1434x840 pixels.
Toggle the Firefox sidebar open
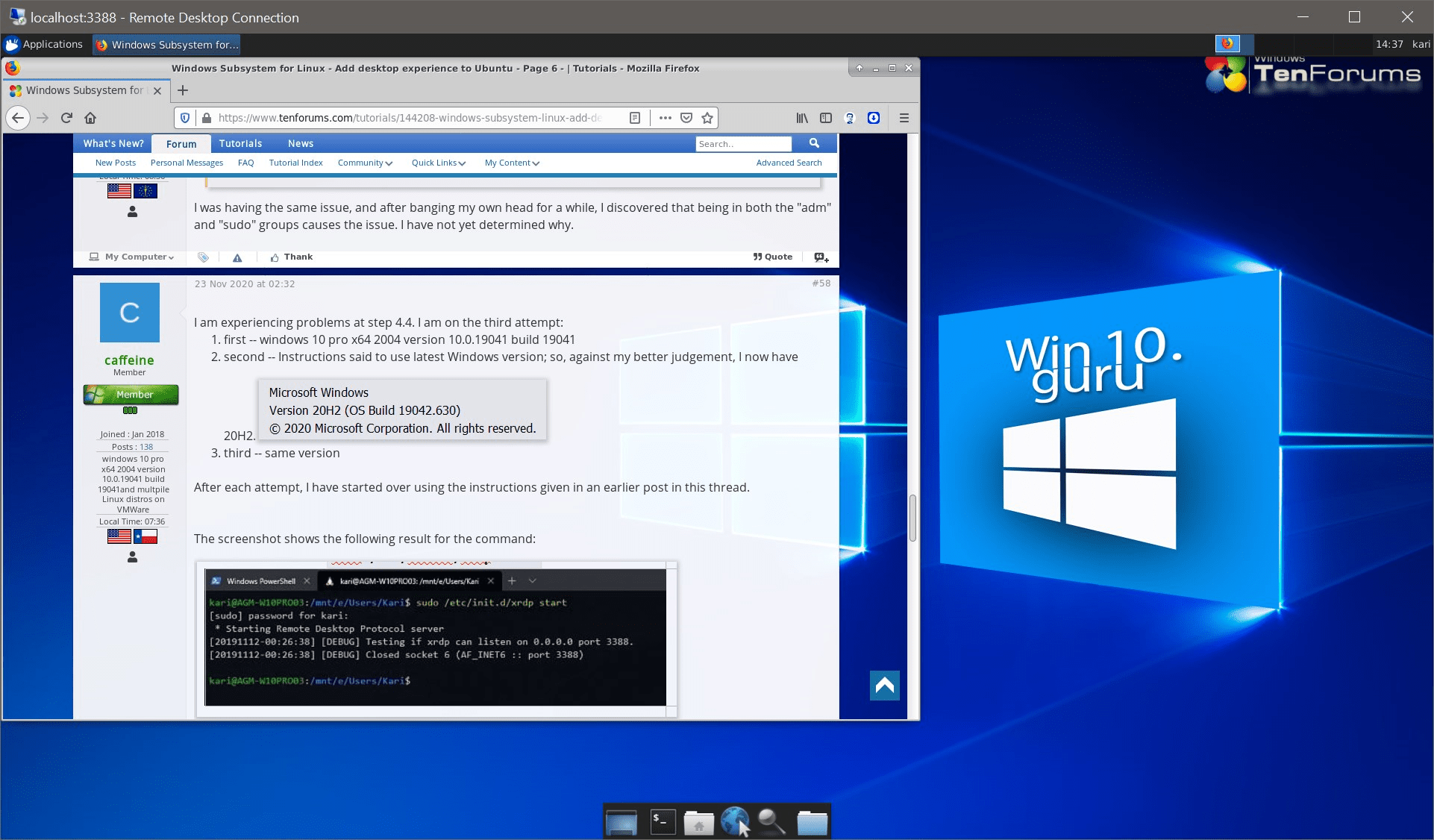[x=826, y=118]
